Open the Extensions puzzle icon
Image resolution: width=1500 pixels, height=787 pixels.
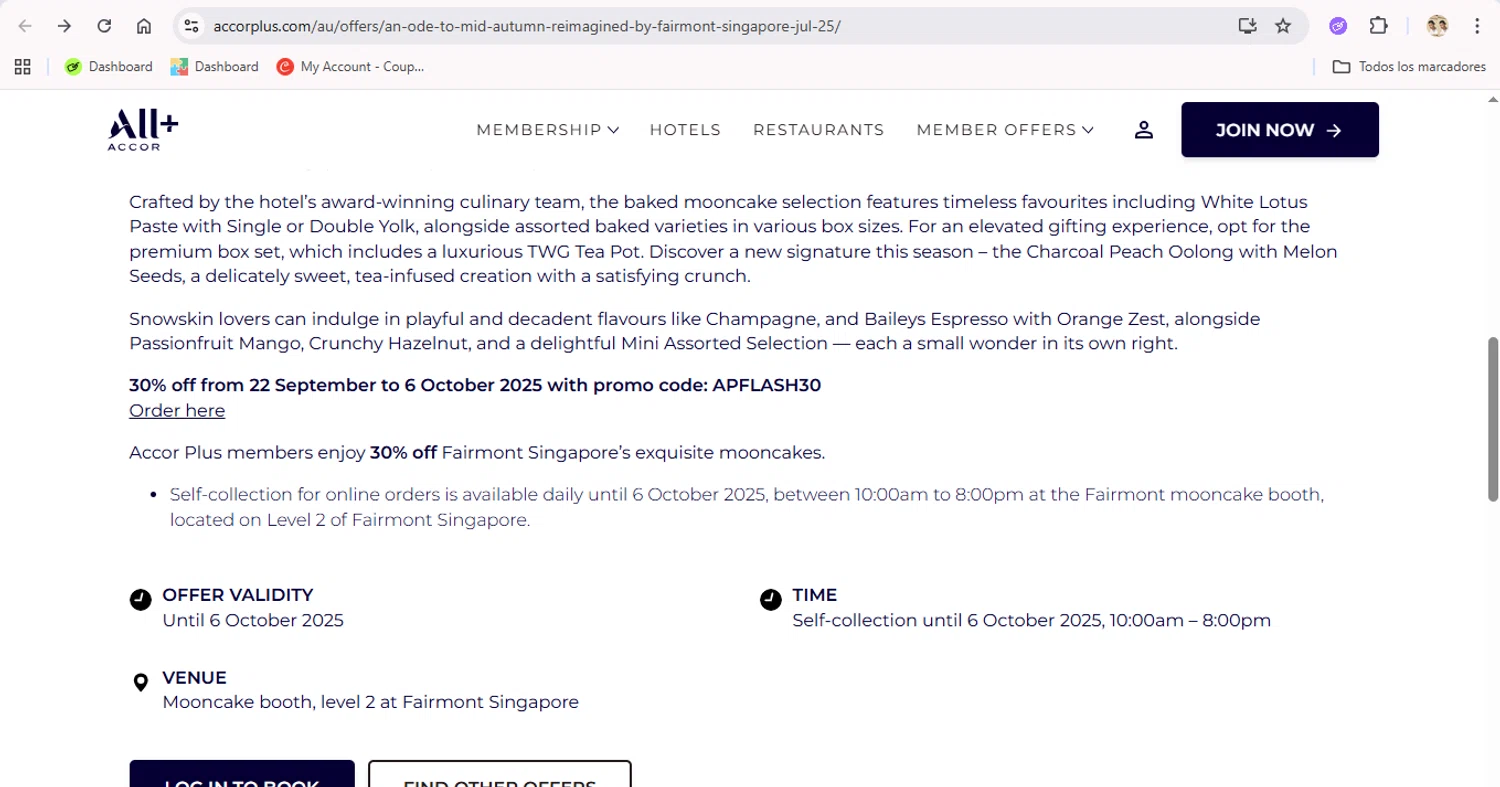point(1378,26)
